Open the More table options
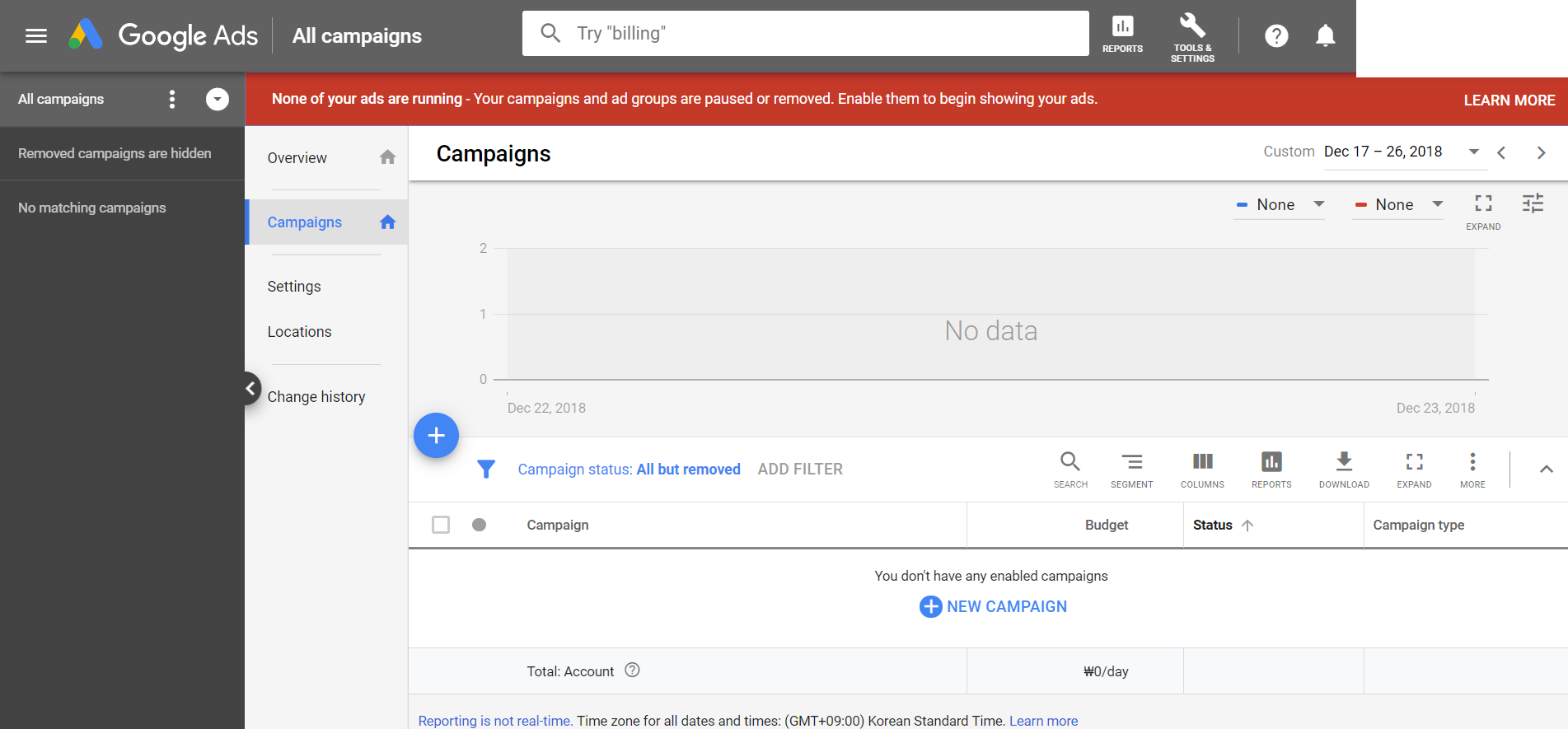 click(x=1472, y=470)
